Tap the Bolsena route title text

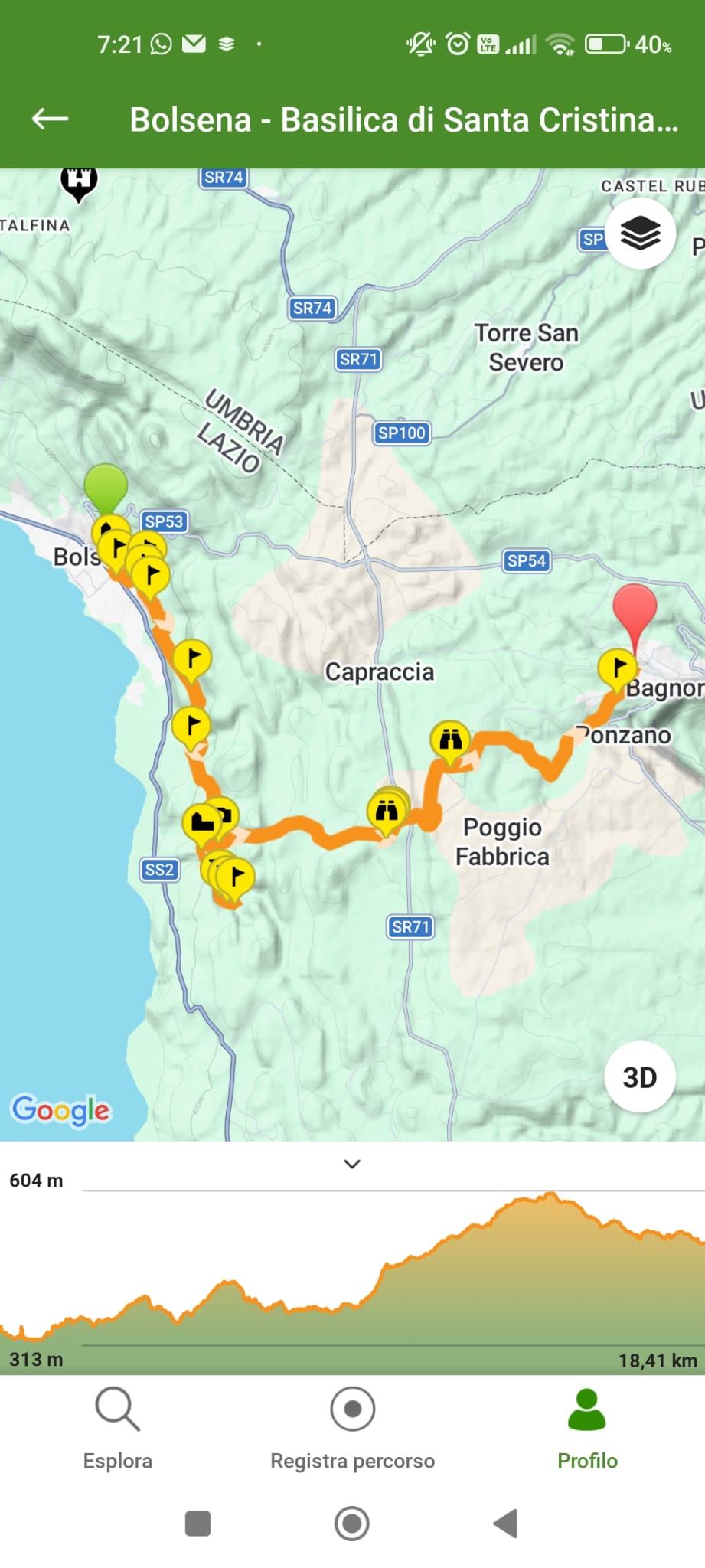pyautogui.click(x=404, y=119)
